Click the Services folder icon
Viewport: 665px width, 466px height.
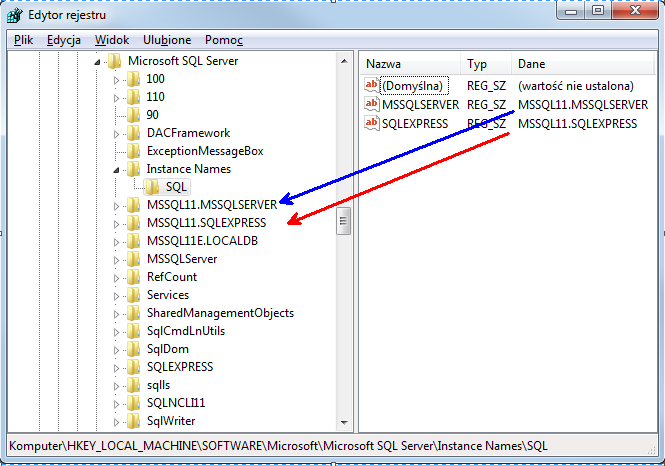[134, 295]
